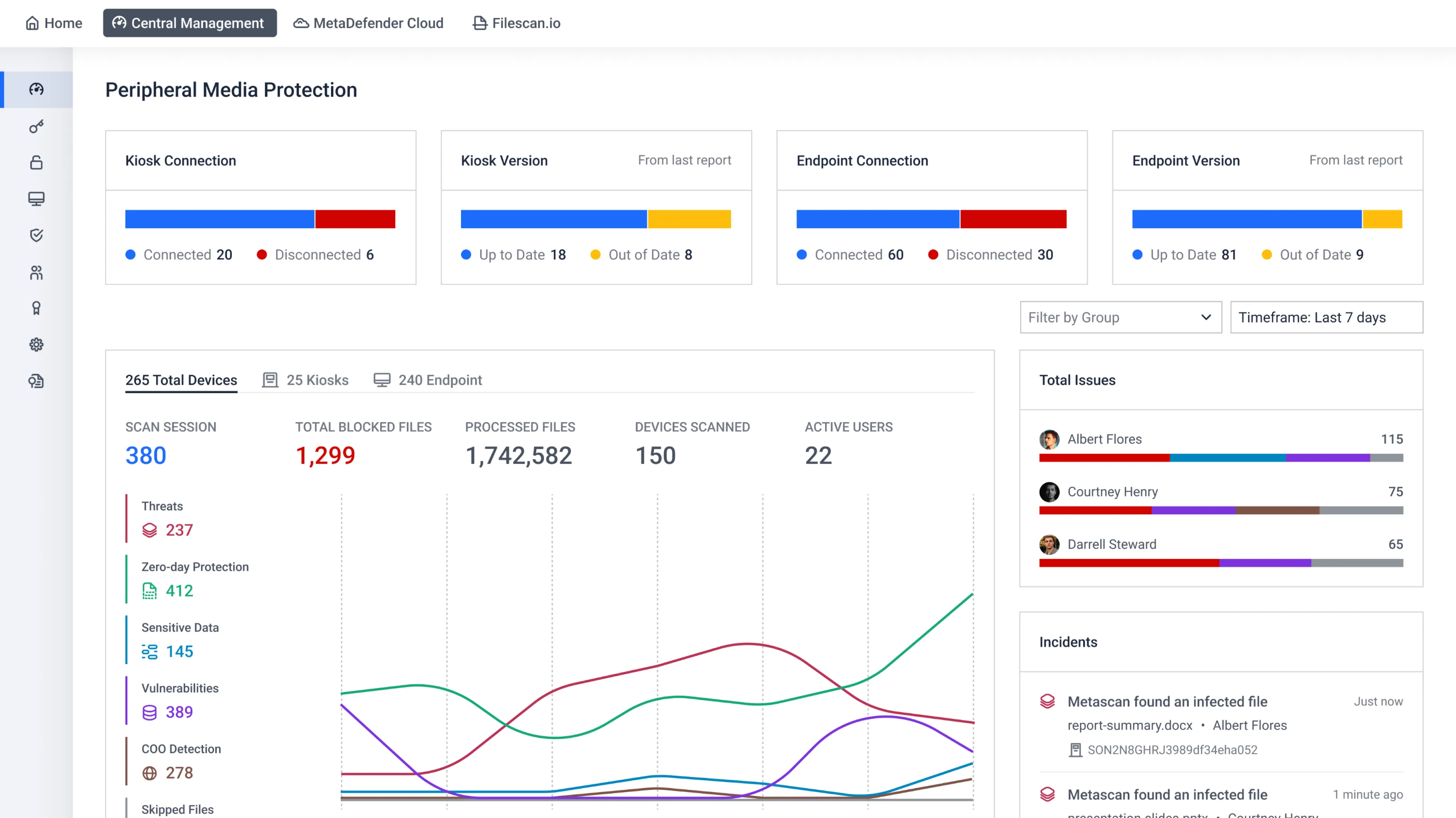Open the report-summary.docx infected file incident

tap(1167, 702)
